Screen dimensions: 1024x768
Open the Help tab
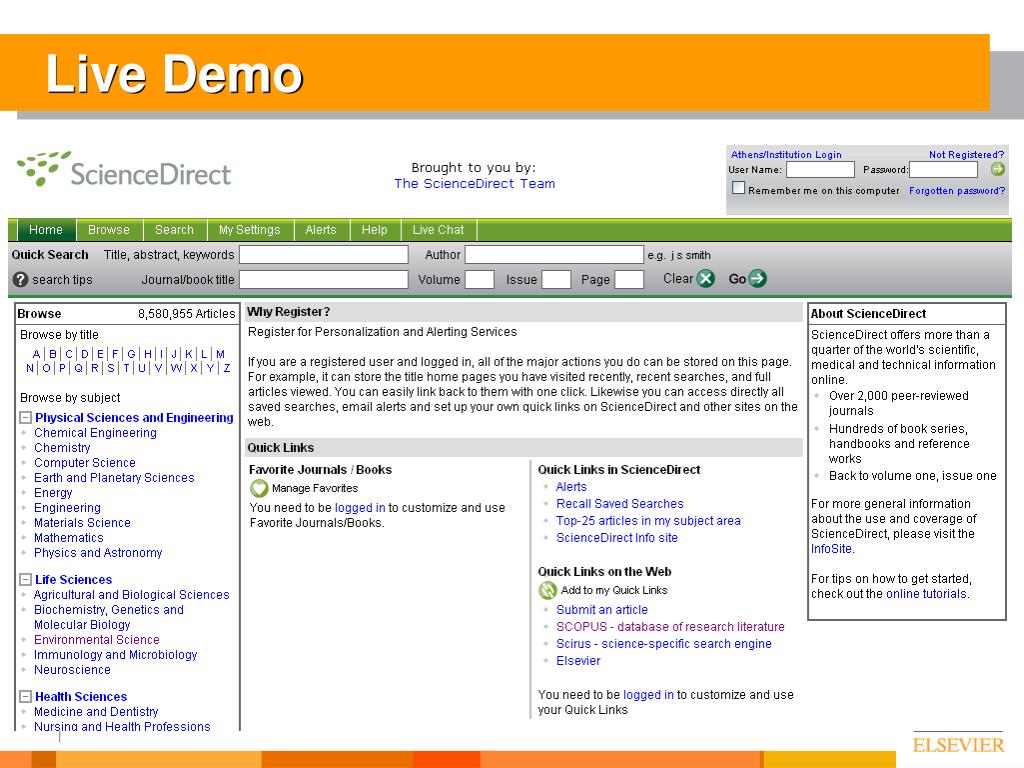pyautogui.click(x=374, y=230)
